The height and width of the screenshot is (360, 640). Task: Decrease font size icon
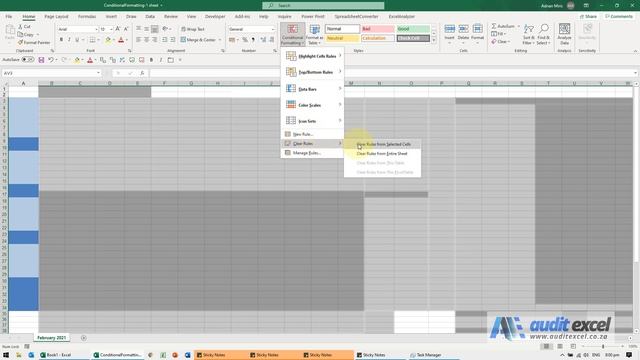coord(126,29)
